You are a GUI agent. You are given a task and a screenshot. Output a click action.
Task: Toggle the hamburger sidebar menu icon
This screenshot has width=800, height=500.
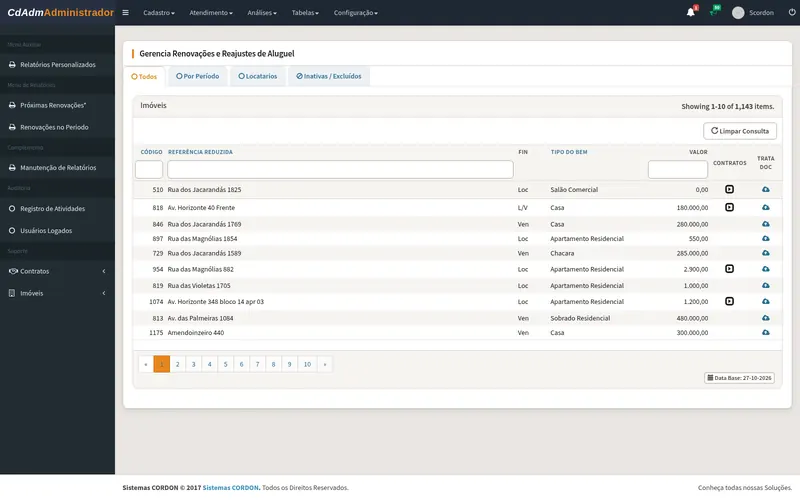tap(125, 13)
